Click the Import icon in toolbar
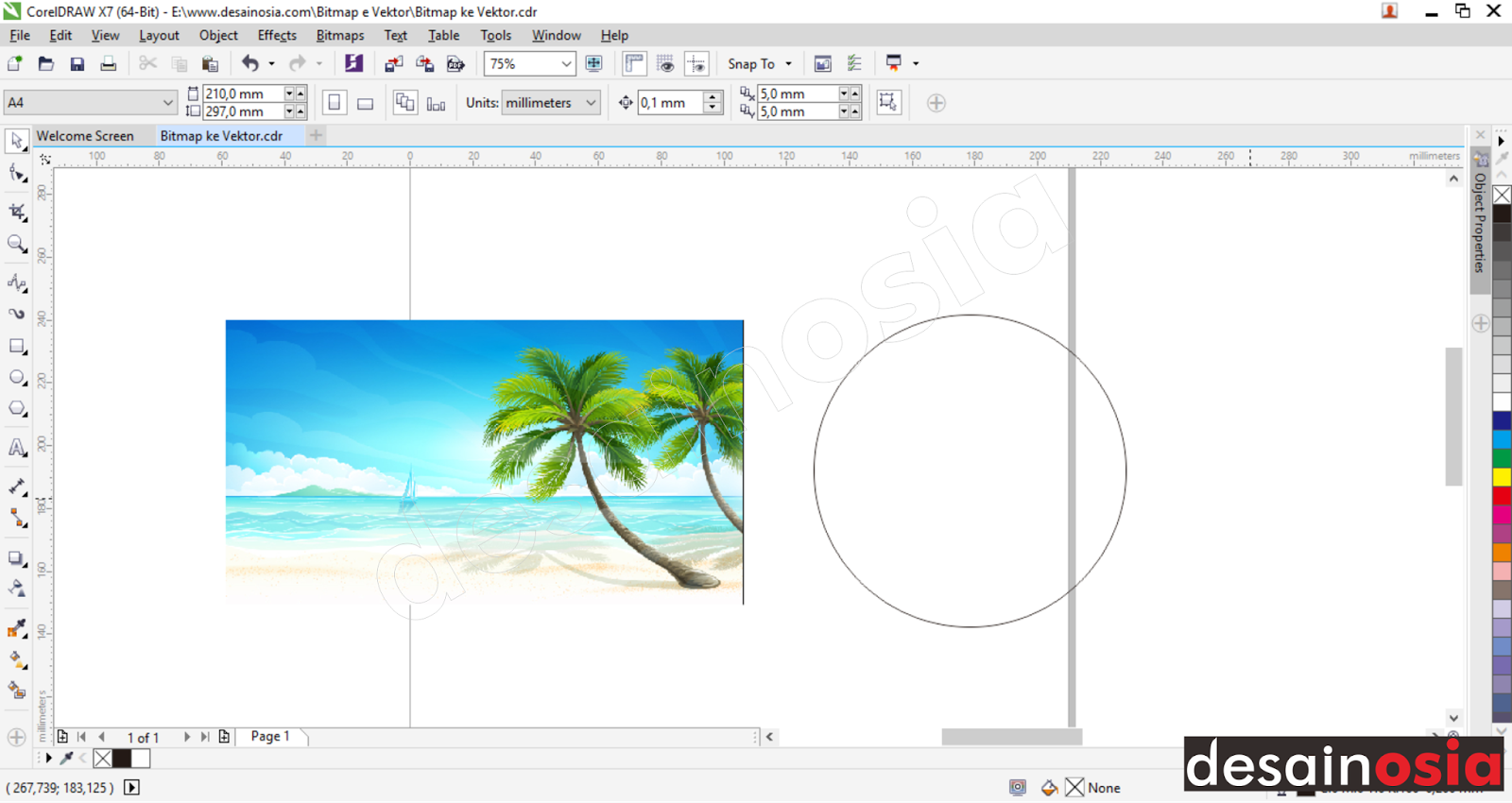 (393, 64)
